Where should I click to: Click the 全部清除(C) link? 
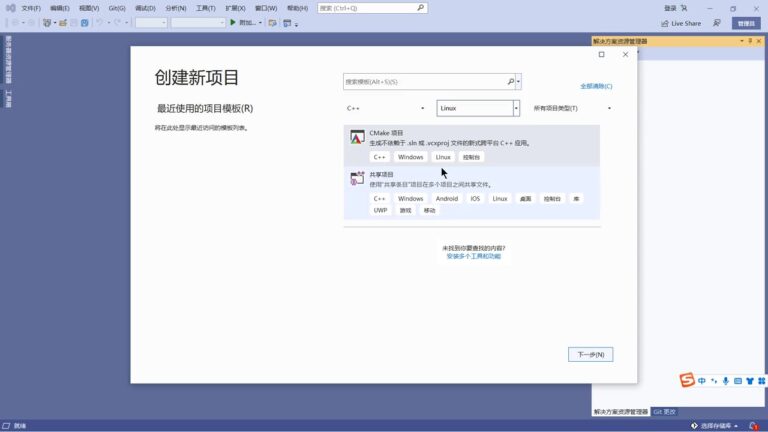(x=596, y=86)
